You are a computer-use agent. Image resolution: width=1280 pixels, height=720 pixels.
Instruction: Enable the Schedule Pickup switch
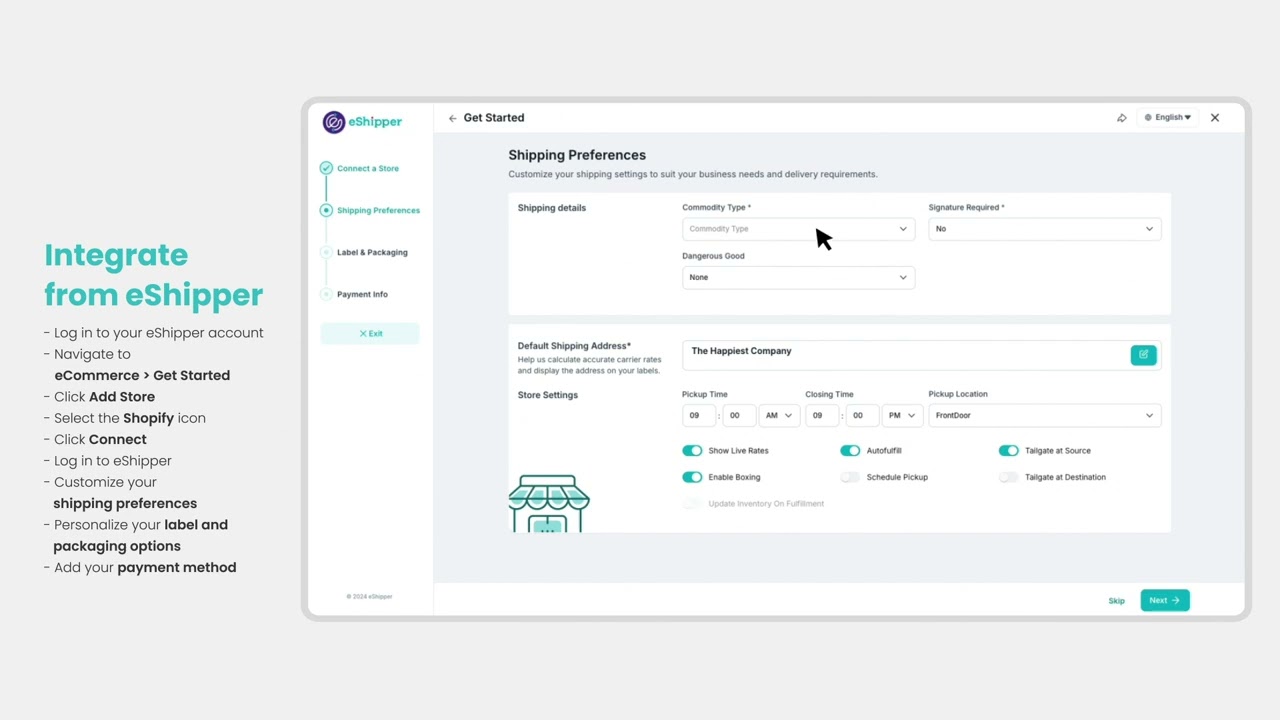(850, 477)
